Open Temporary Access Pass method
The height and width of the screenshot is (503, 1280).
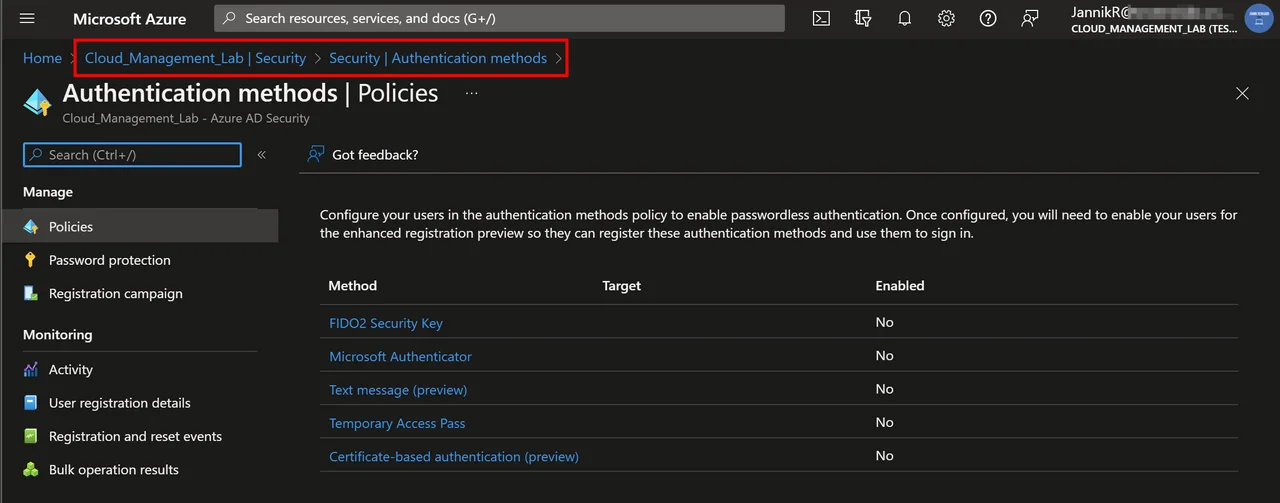pyautogui.click(x=397, y=423)
